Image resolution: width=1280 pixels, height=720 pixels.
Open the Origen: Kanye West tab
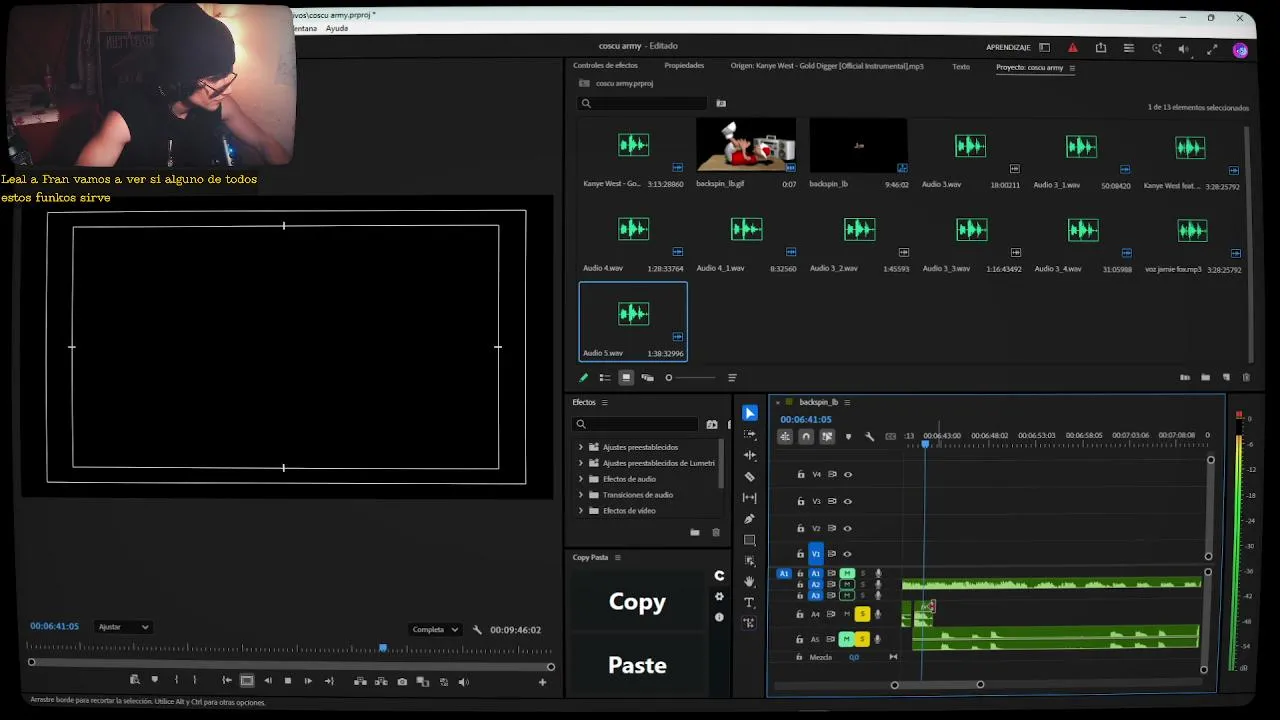click(827, 66)
